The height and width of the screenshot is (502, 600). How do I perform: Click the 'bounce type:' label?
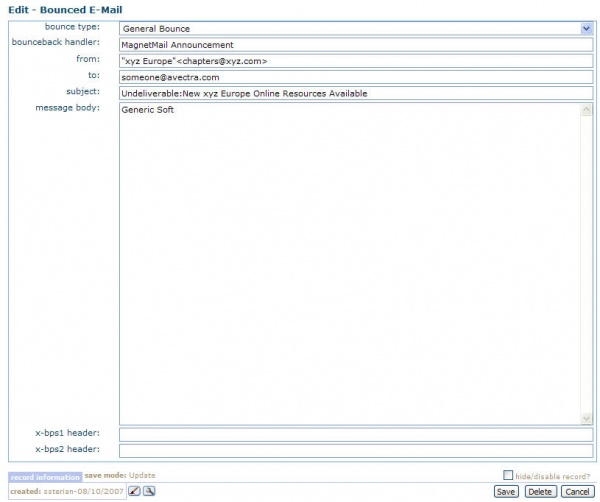[72, 27]
